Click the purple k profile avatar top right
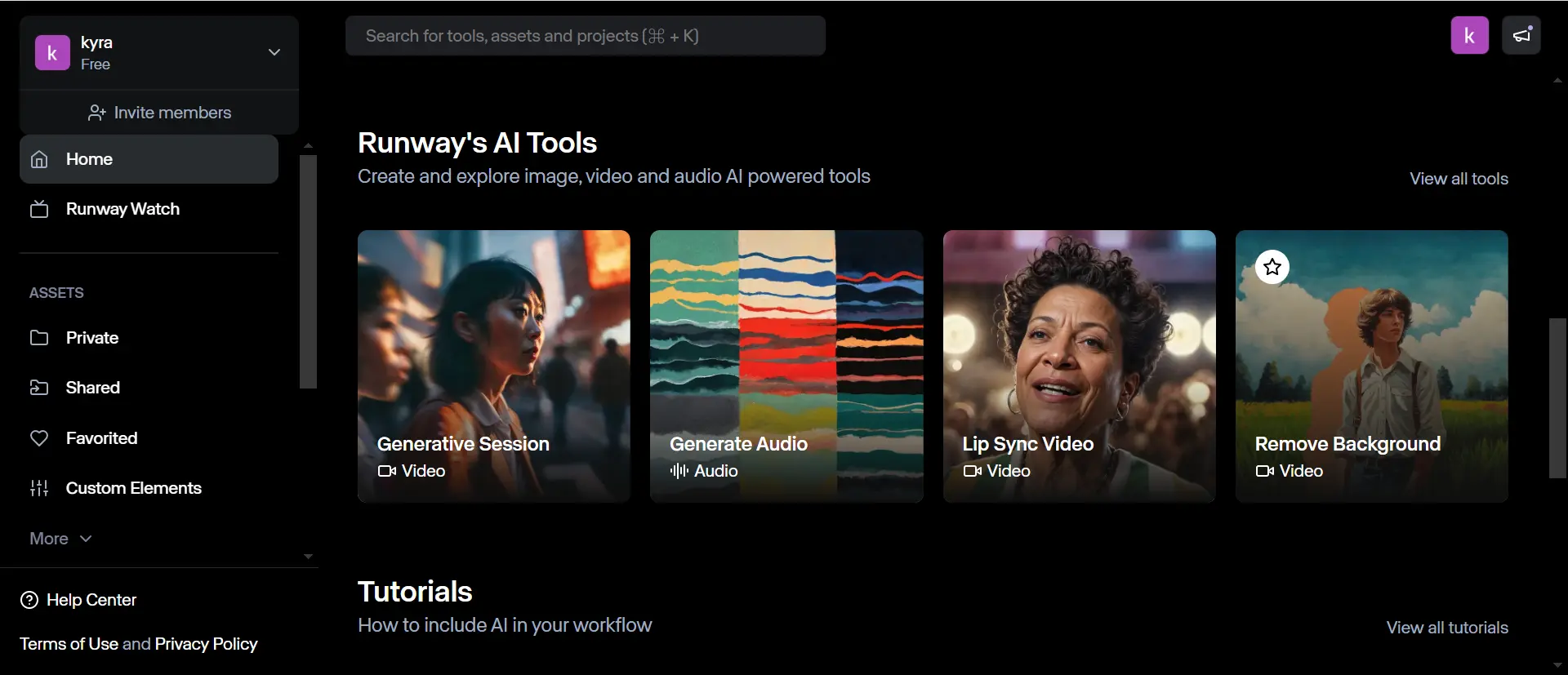The width and height of the screenshot is (1568, 675). click(x=1470, y=35)
